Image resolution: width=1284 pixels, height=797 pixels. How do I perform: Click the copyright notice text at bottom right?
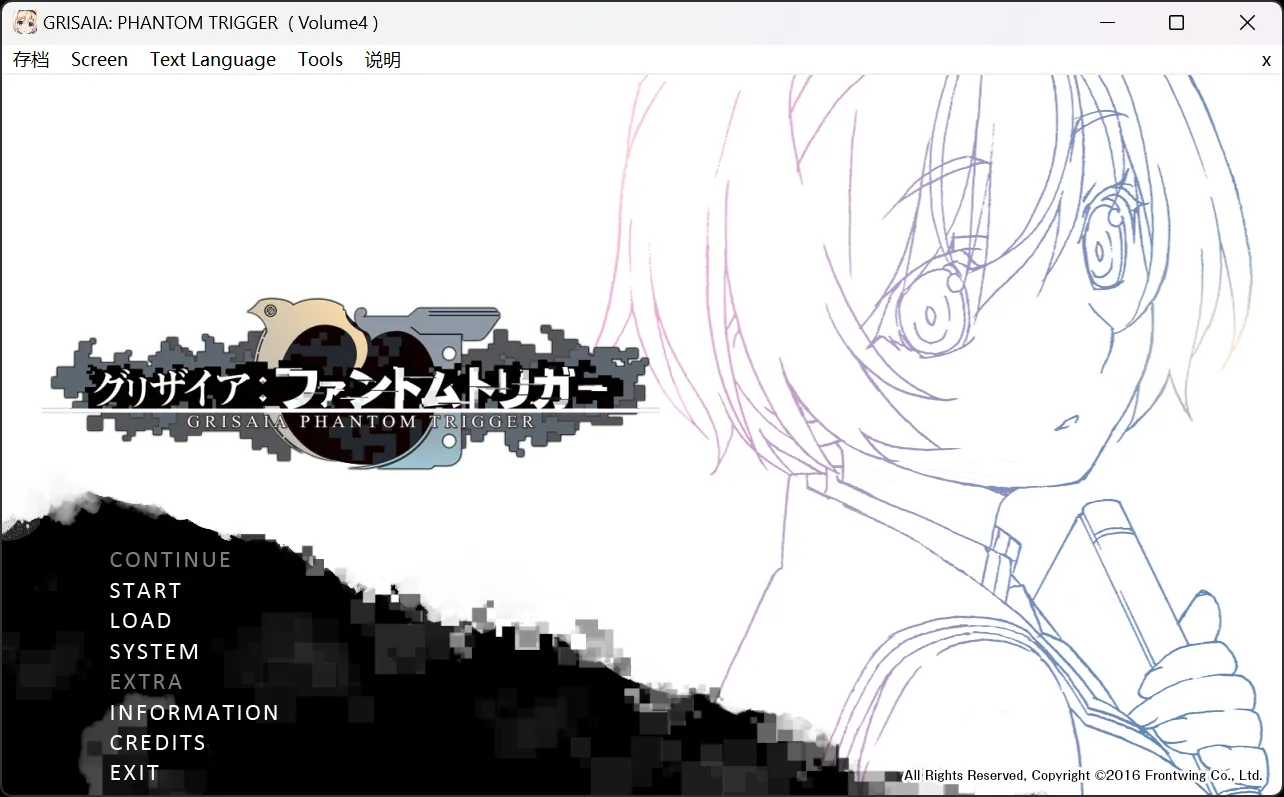pyautogui.click(x=1083, y=775)
